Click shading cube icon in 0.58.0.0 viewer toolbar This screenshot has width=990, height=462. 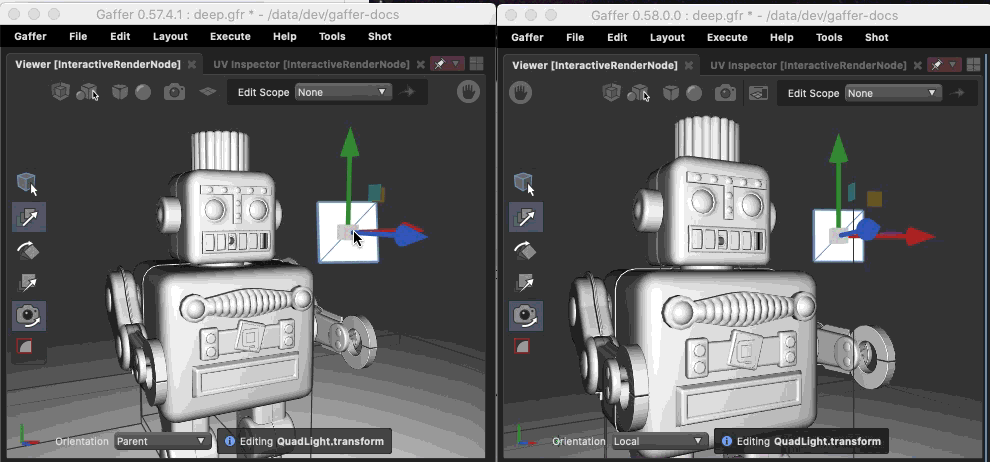pyautogui.click(x=671, y=93)
